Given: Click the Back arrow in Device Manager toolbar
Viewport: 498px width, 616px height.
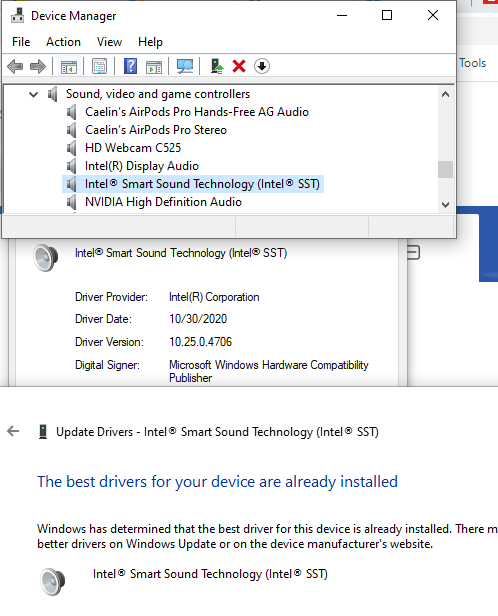Looking at the screenshot, I should (x=15, y=66).
